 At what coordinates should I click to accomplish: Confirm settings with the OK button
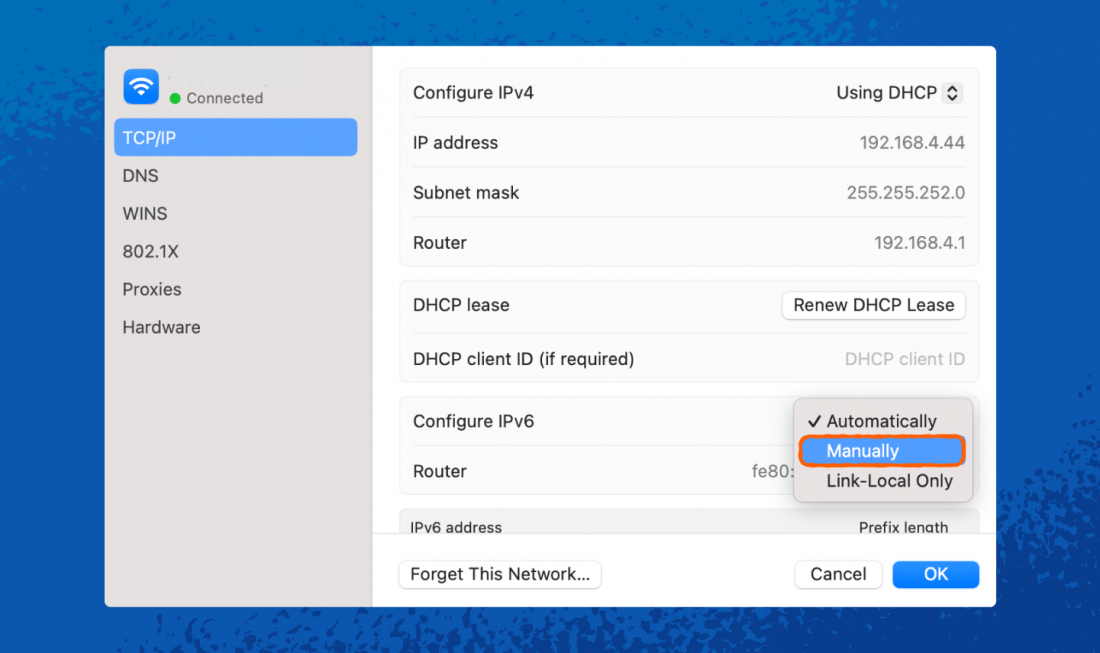pos(935,574)
